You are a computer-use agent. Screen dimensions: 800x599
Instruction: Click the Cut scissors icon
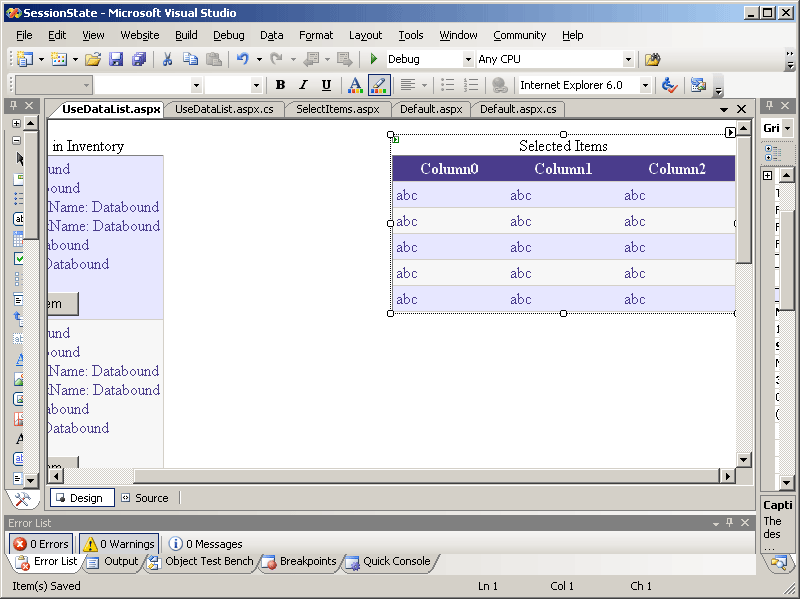[168, 60]
